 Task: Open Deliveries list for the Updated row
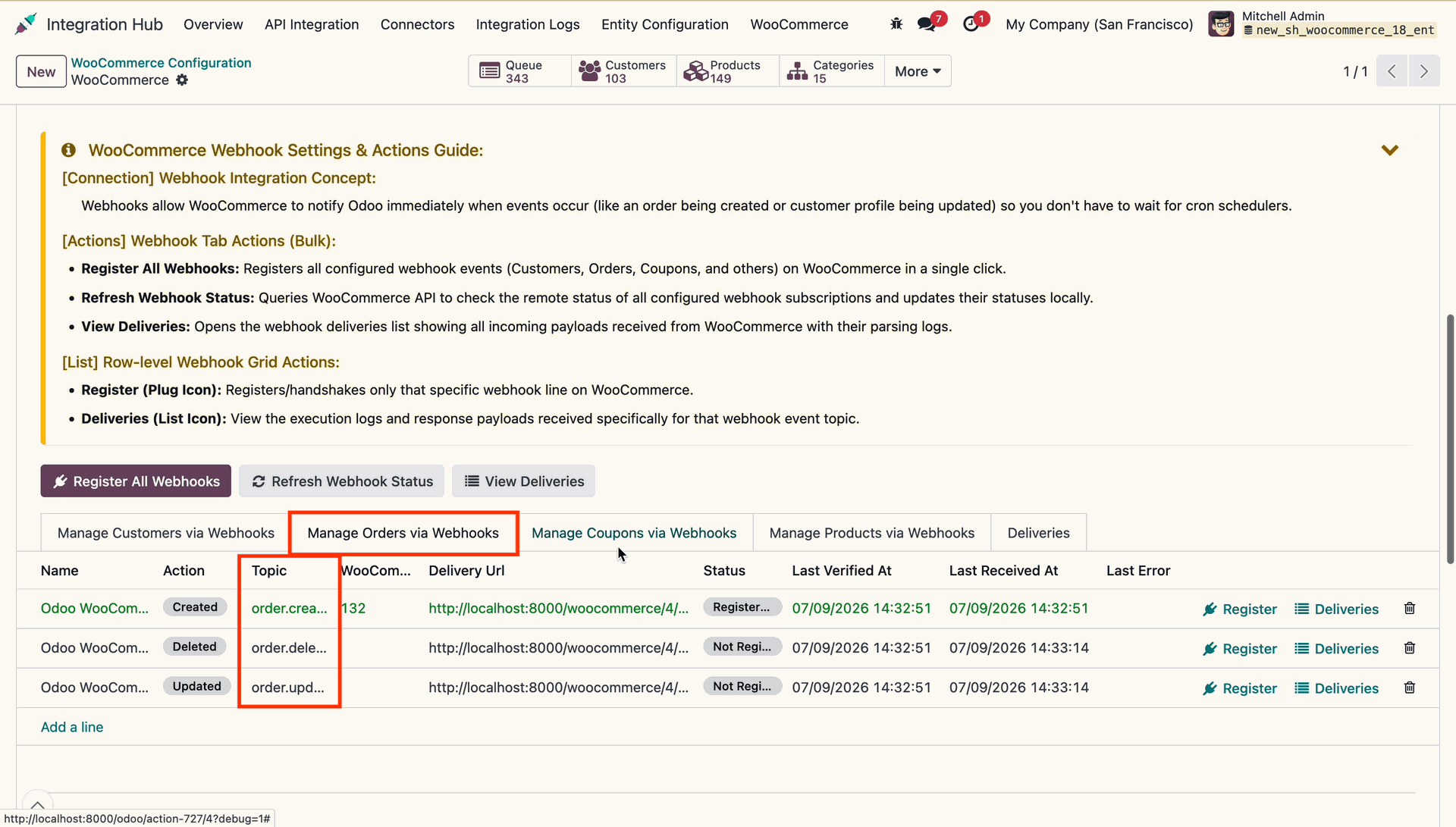[x=1336, y=688]
